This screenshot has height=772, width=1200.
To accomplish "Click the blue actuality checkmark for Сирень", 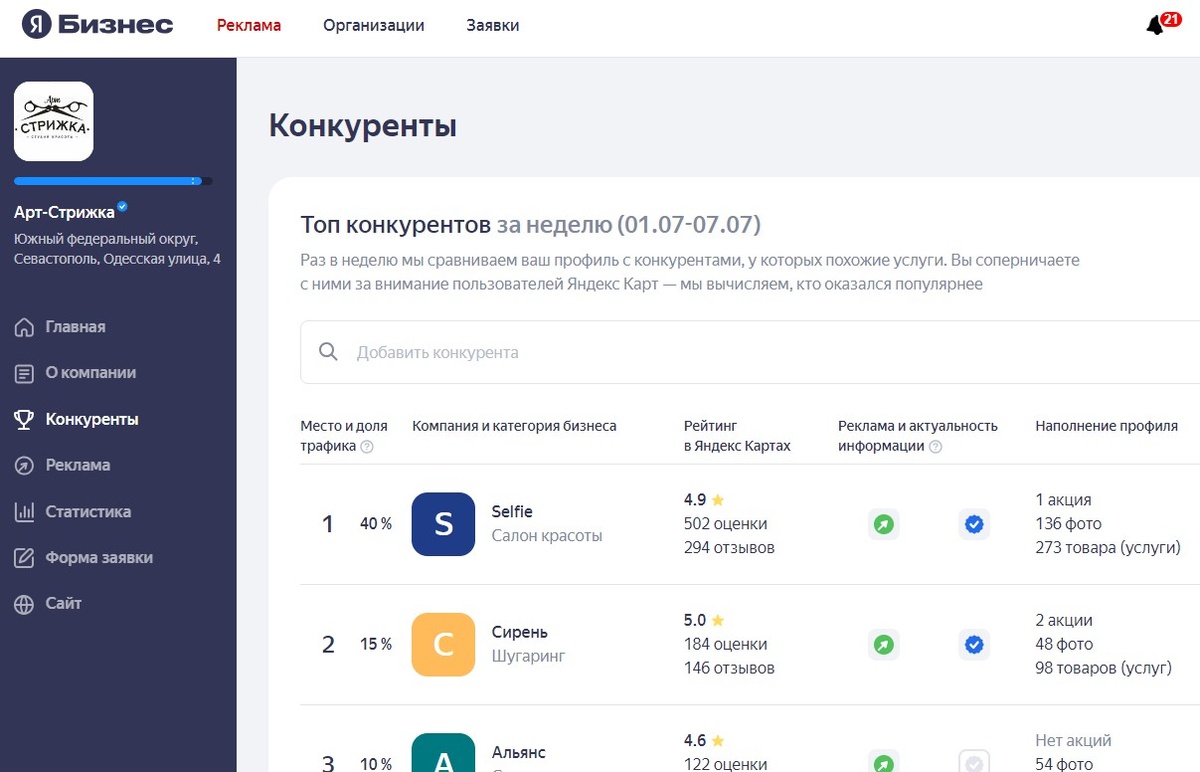I will click(974, 644).
